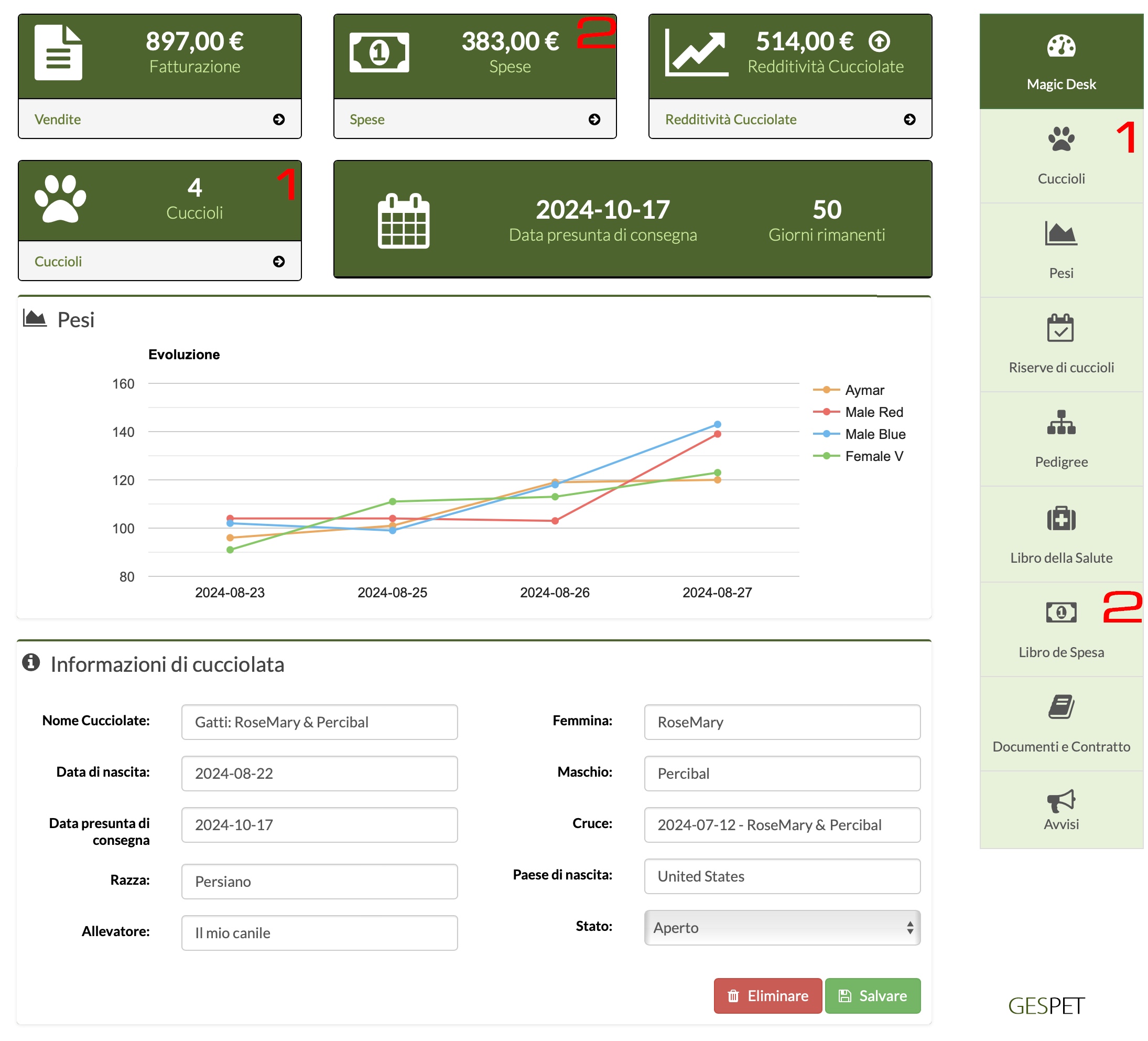Open the Libro de Spesa money icon
The width and height of the screenshot is (1148, 1041).
[1061, 612]
